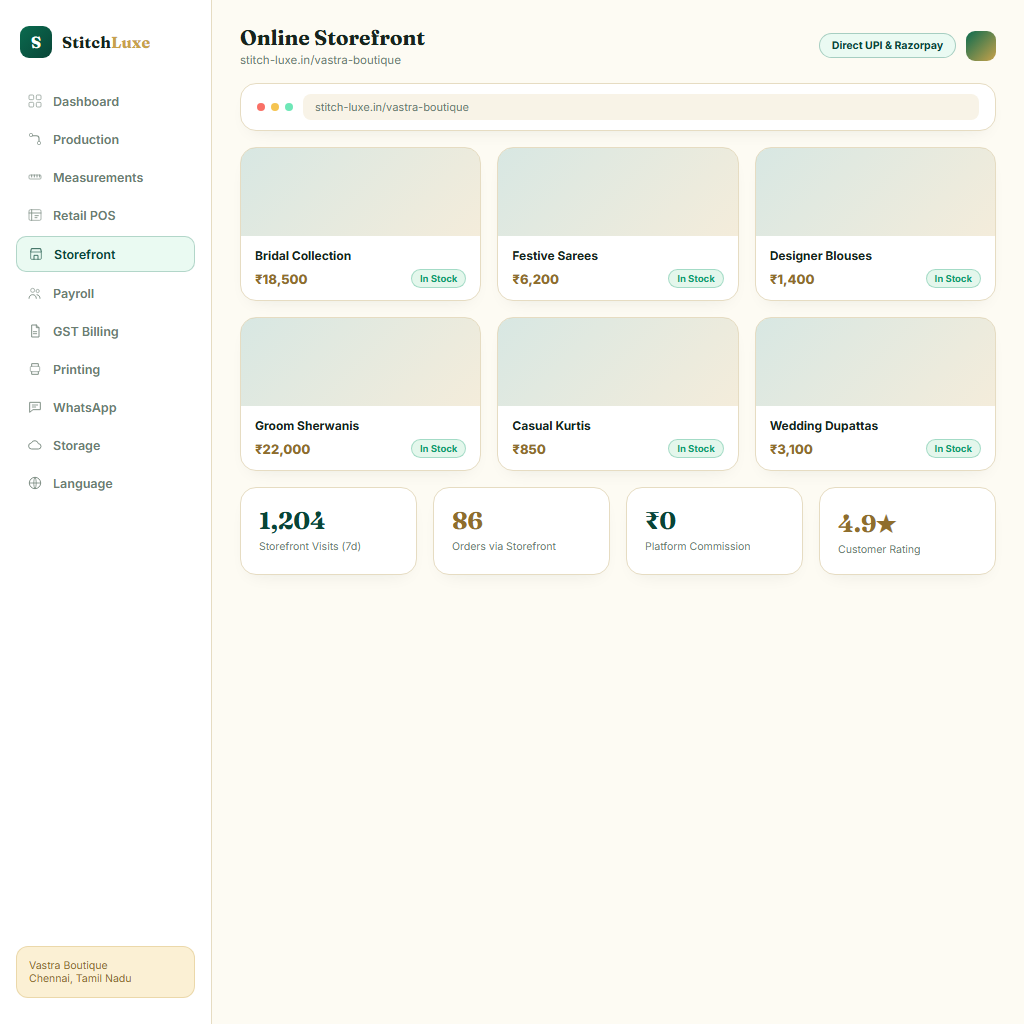Open the Vastra Boutique location card

click(105, 972)
